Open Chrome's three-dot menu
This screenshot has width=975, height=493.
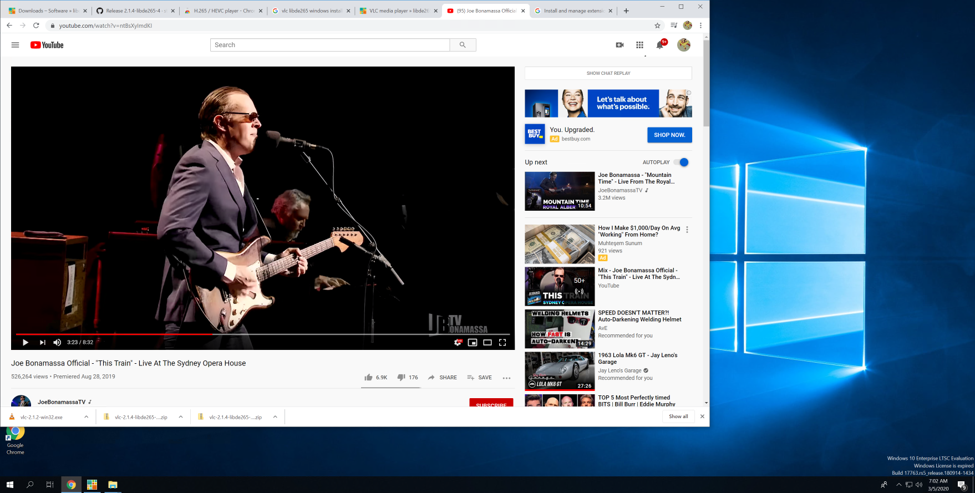(701, 26)
